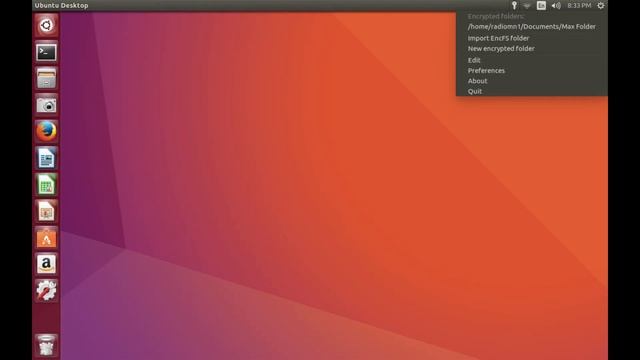Open the Amazon launcher
The height and width of the screenshot is (360, 640).
click(46, 264)
